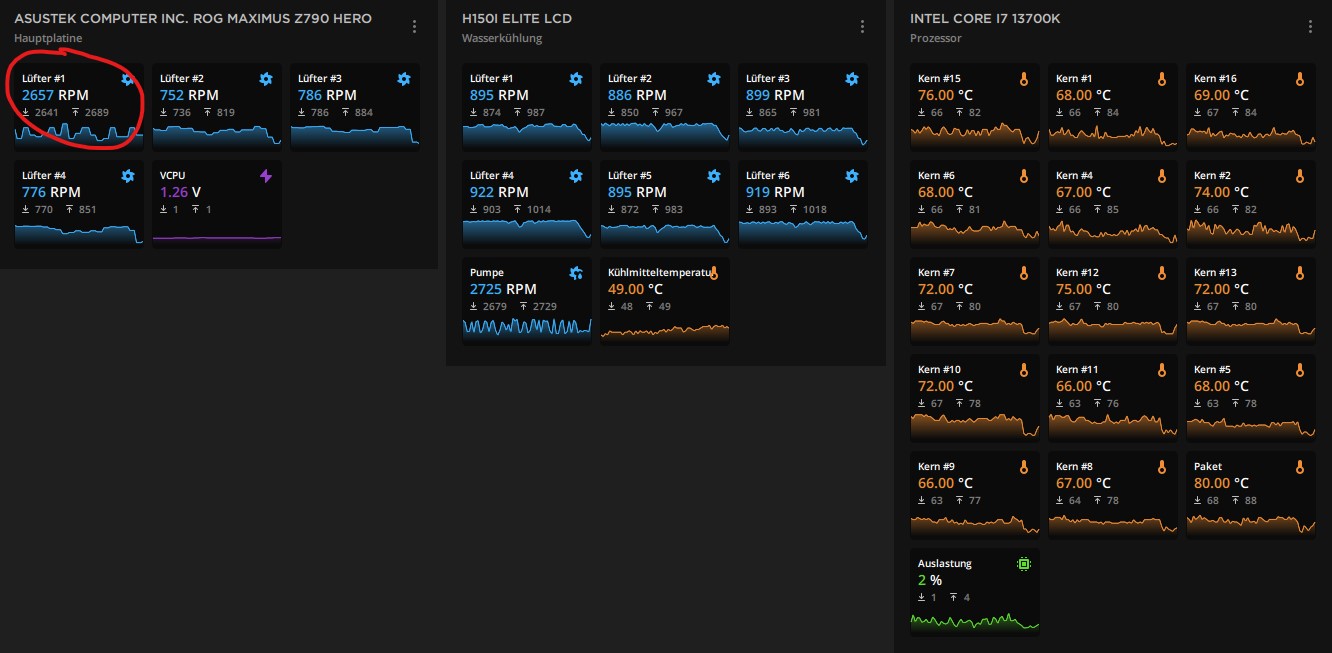Click the pump icon on the Pumpe card
The height and width of the screenshot is (653, 1332).
pos(576,273)
